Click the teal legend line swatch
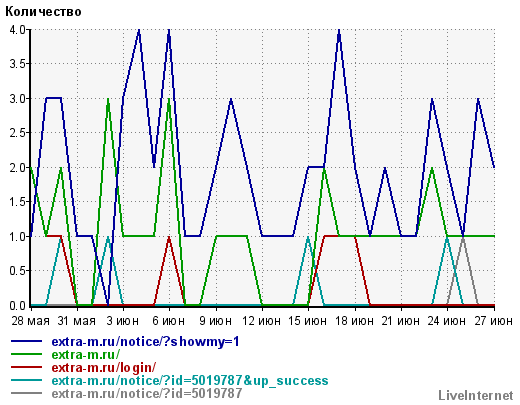This screenshot has width=520, height=405. pyautogui.click(x=26, y=380)
